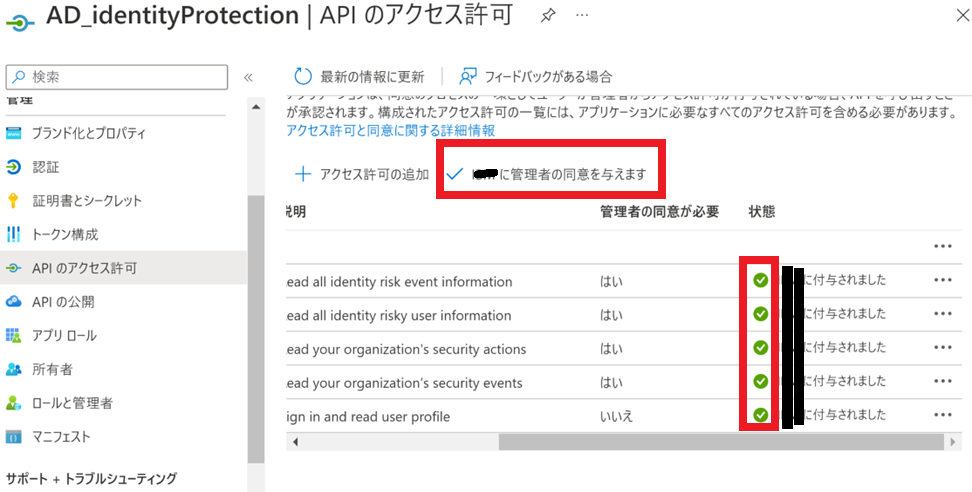Click the アクセス許可の追加 label

pyautogui.click(x=374, y=174)
